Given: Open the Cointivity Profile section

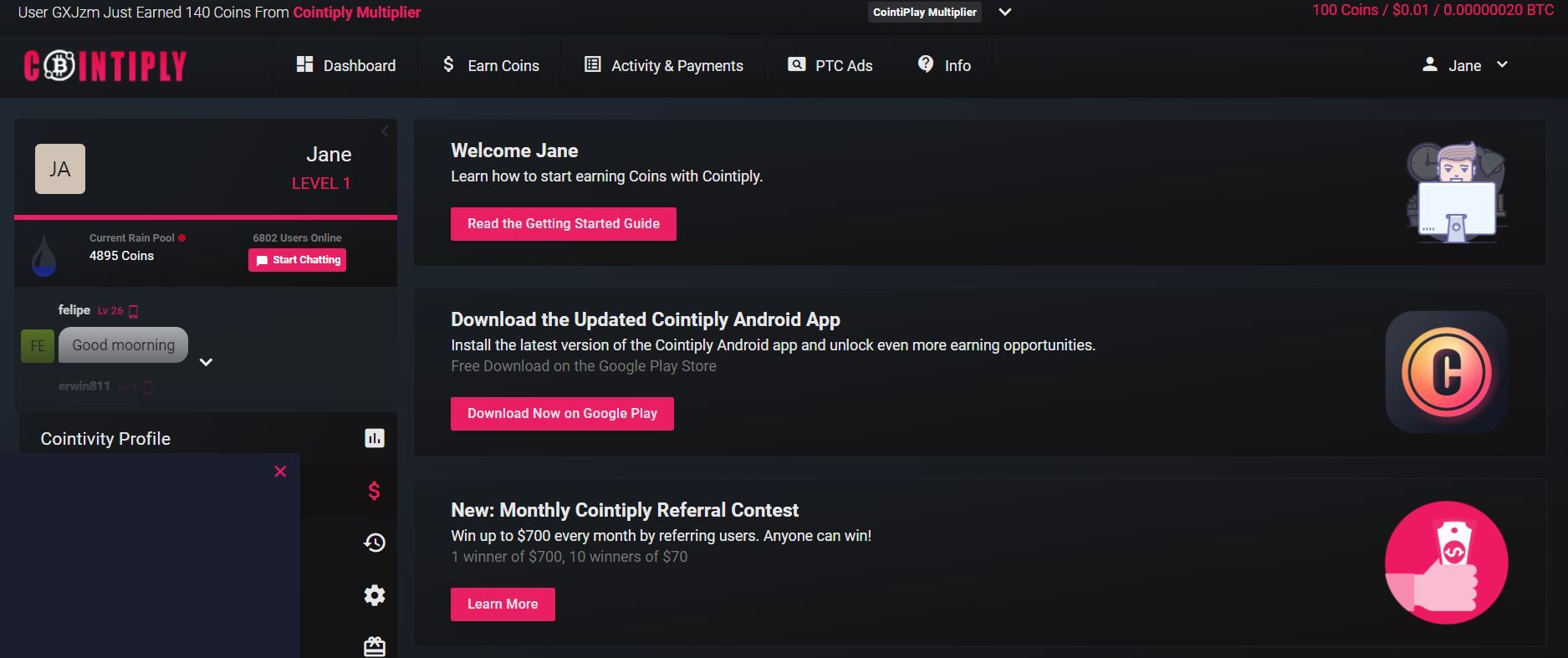Looking at the screenshot, I should tap(105, 439).
